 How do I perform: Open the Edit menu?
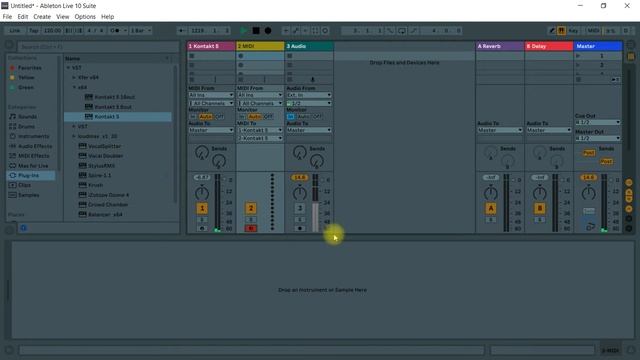tap(22, 17)
